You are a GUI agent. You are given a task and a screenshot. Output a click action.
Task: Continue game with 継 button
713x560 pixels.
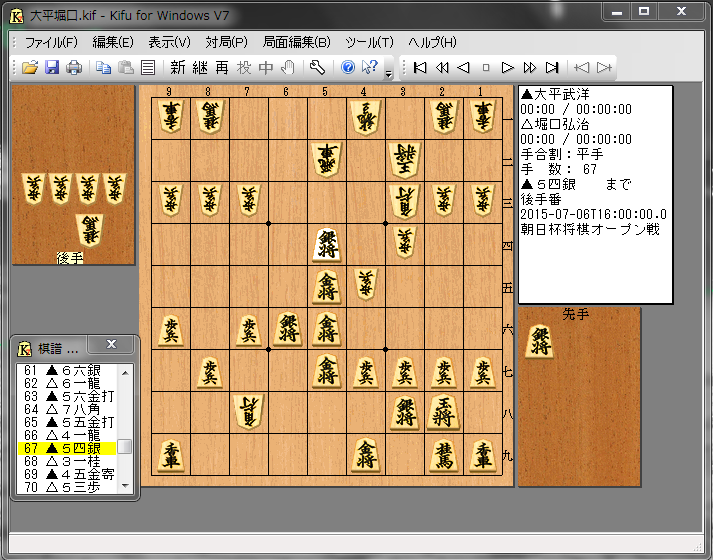click(200, 68)
